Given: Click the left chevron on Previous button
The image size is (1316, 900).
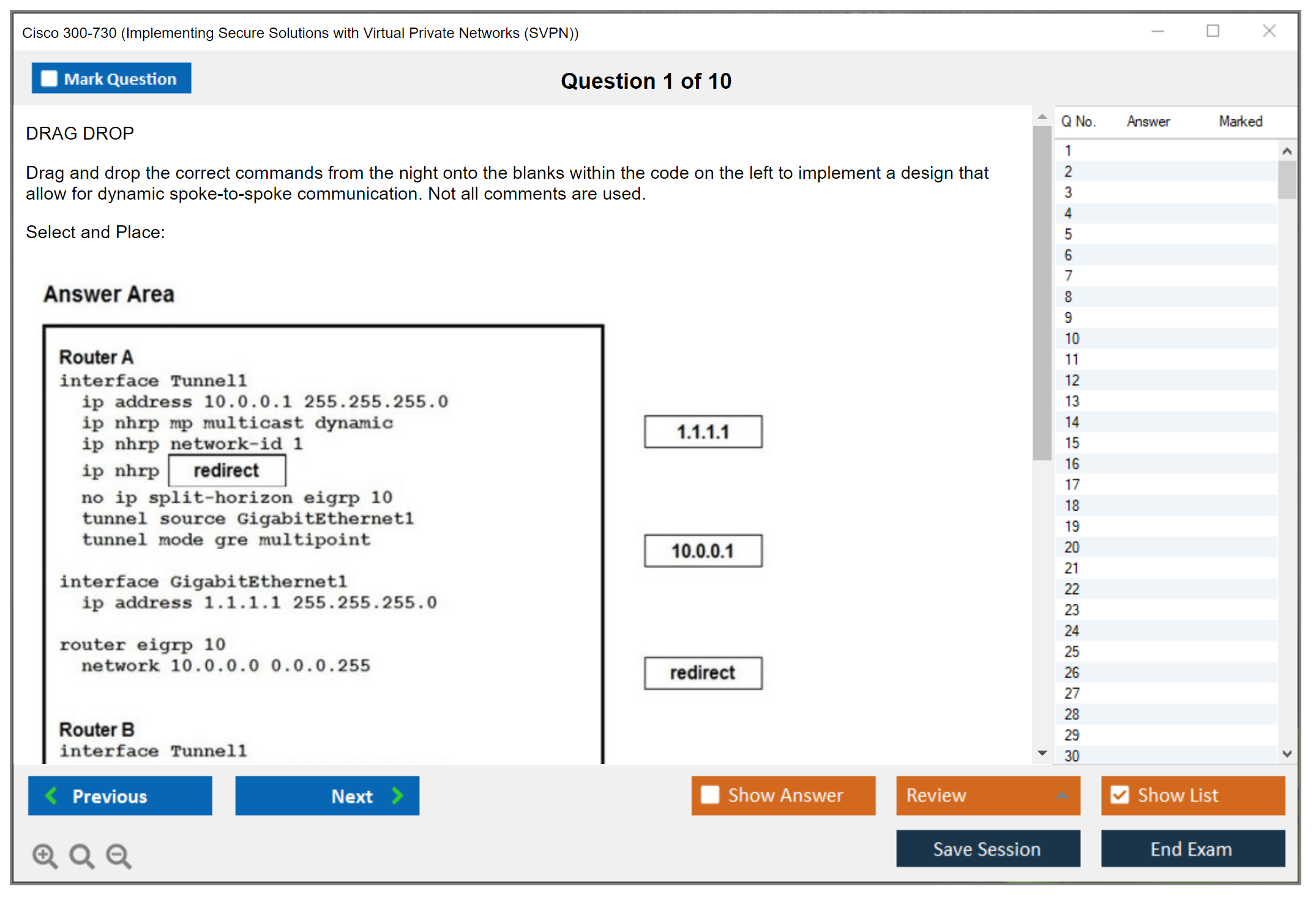Looking at the screenshot, I should pyautogui.click(x=52, y=795).
